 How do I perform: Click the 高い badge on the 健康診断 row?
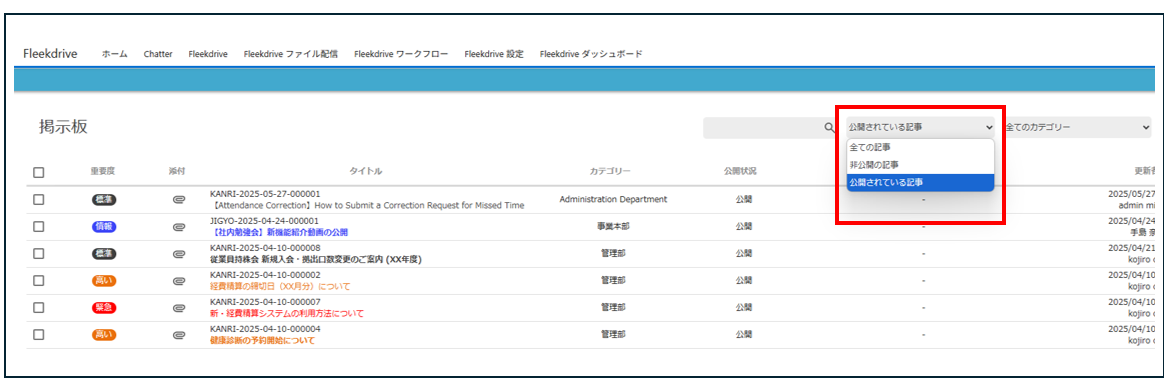105,335
